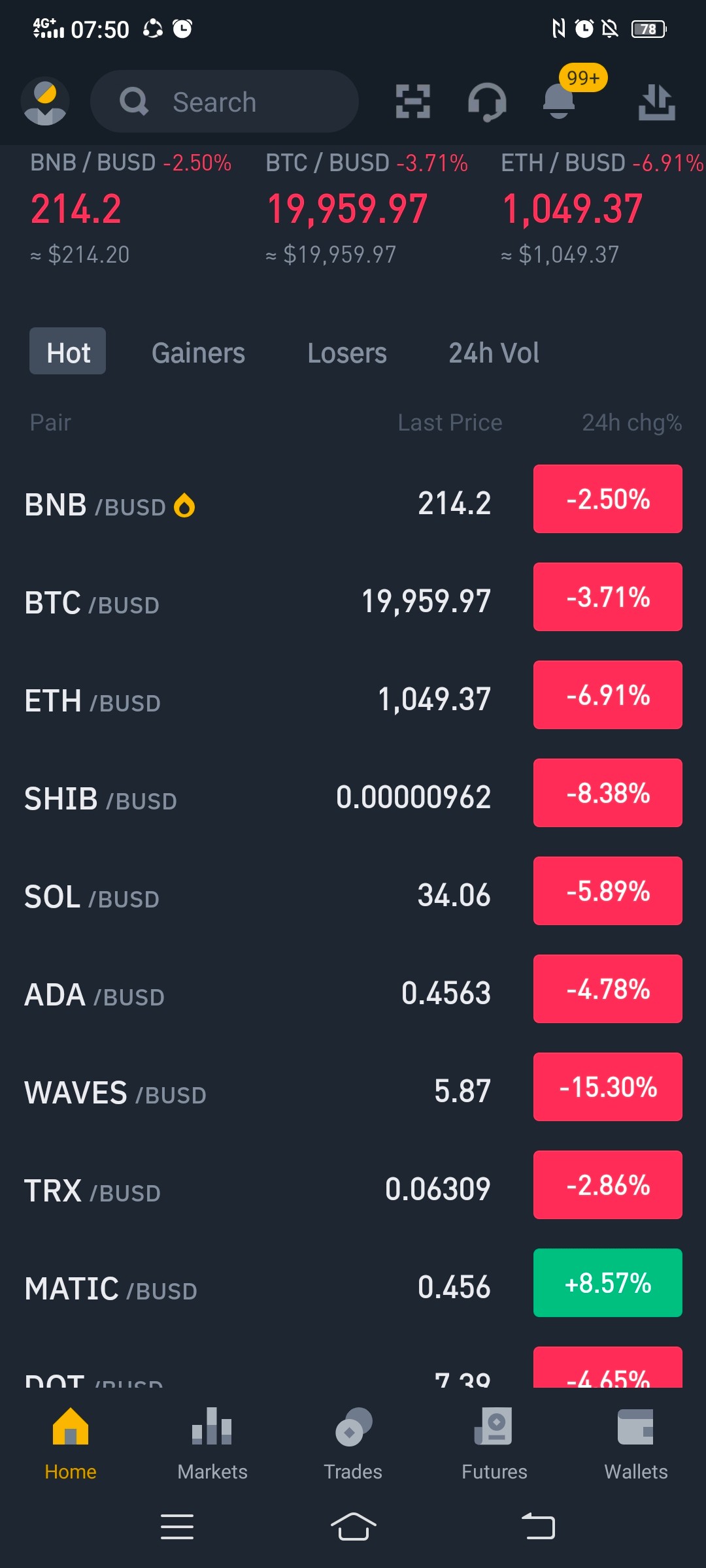706x1568 pixels.
Task: Focus the Search input field
Action: tap(224, 102)
